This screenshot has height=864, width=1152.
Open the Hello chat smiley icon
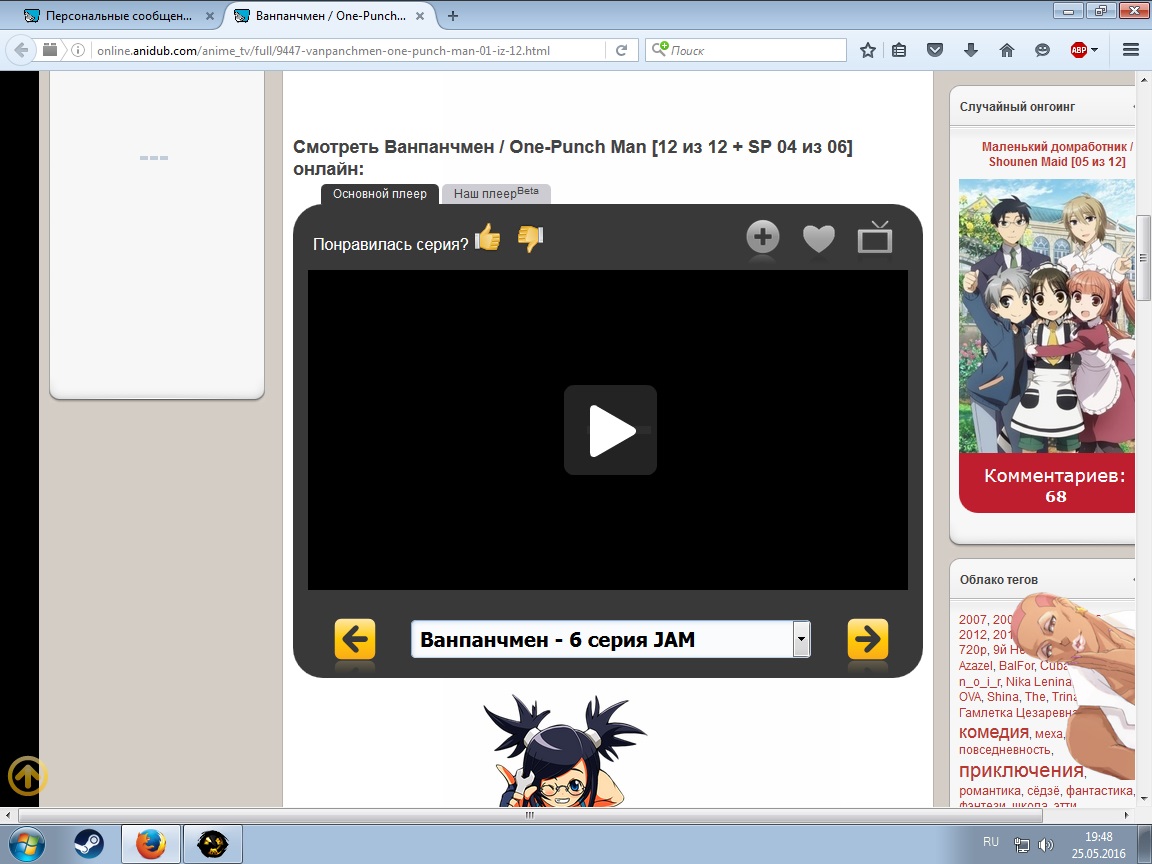click(x=1042, y=50)
